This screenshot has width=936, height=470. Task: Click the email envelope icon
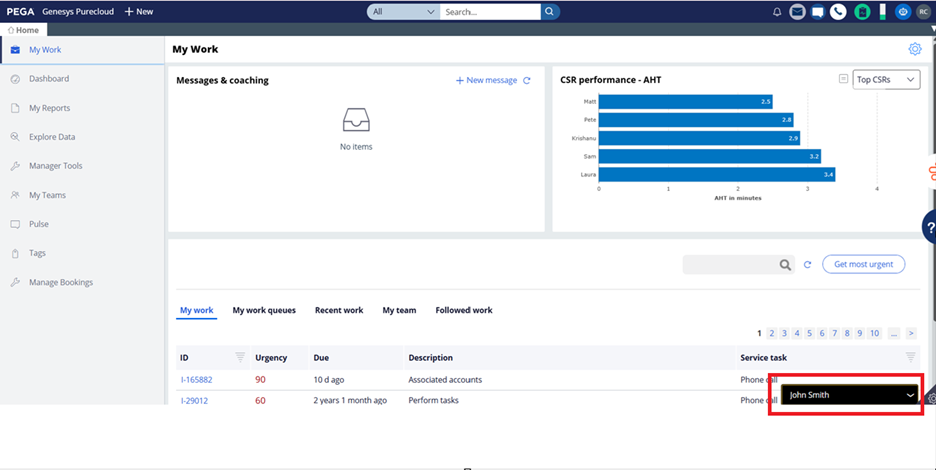pos(797,11)
